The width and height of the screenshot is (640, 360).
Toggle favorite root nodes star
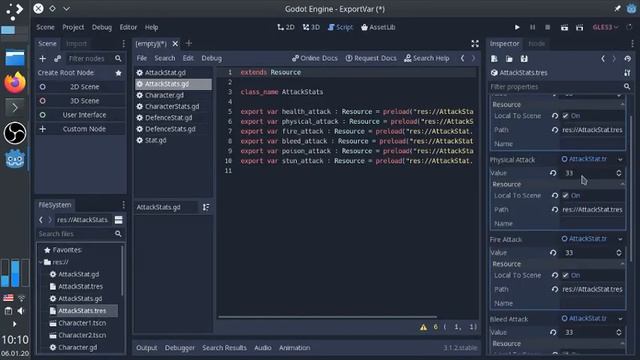pos(118,73)
